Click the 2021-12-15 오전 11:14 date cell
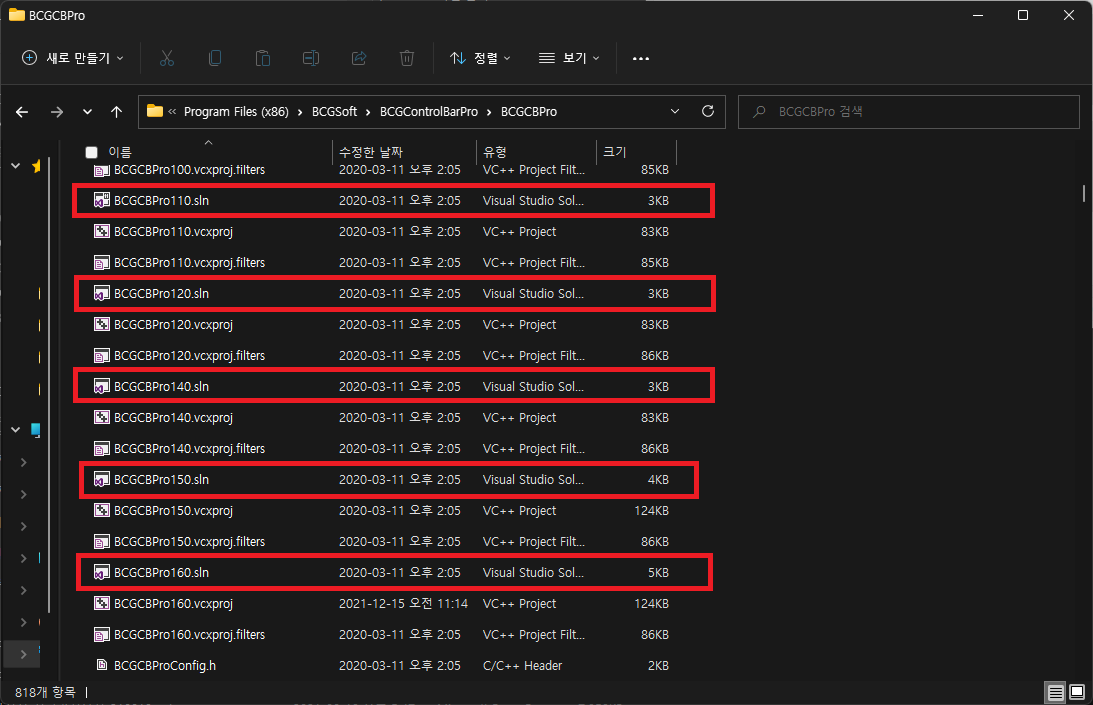1093x705 pixels. tap(404, 604)
